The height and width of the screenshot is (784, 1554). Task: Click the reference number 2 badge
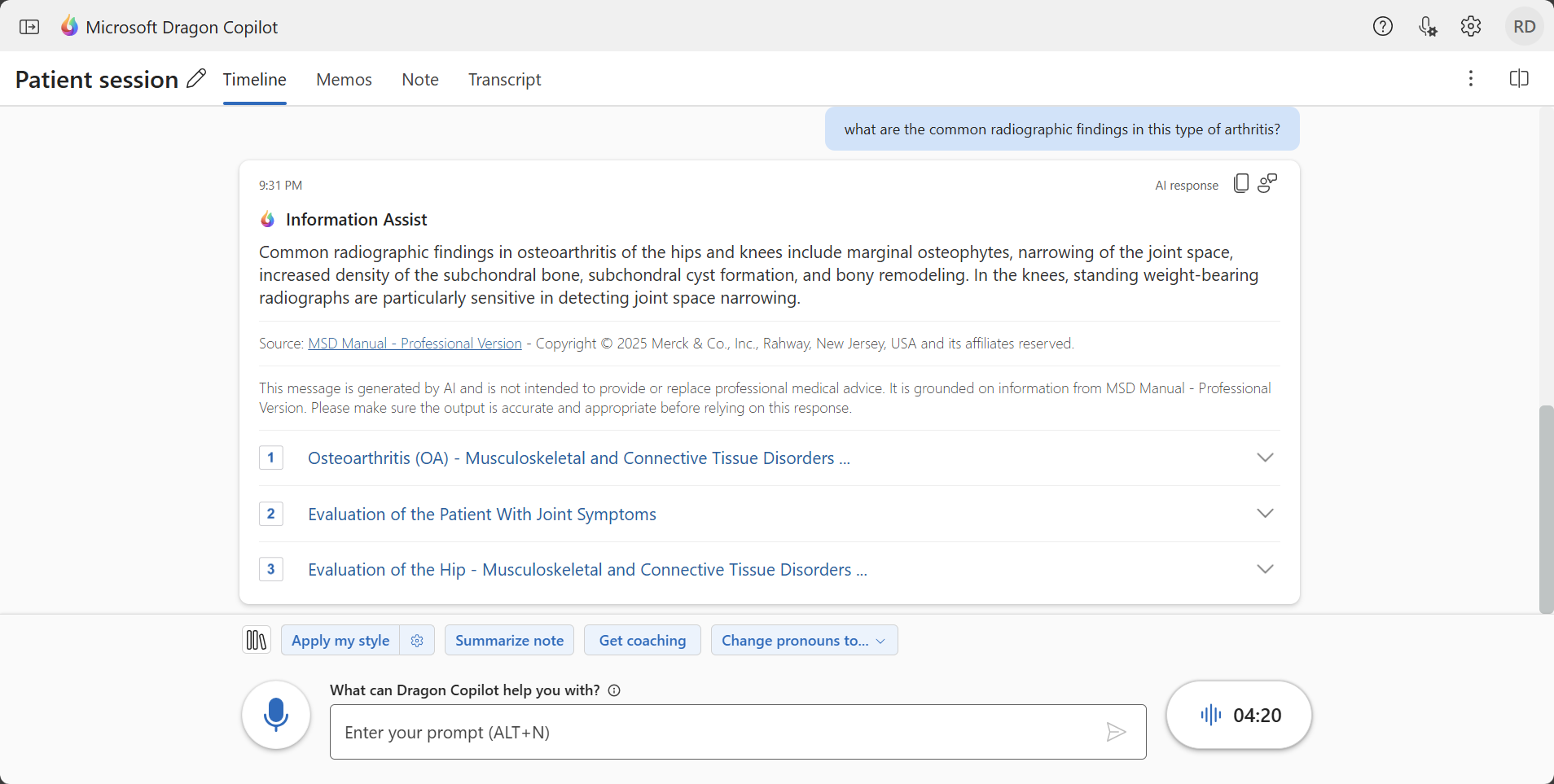click(x=271, y=514)
